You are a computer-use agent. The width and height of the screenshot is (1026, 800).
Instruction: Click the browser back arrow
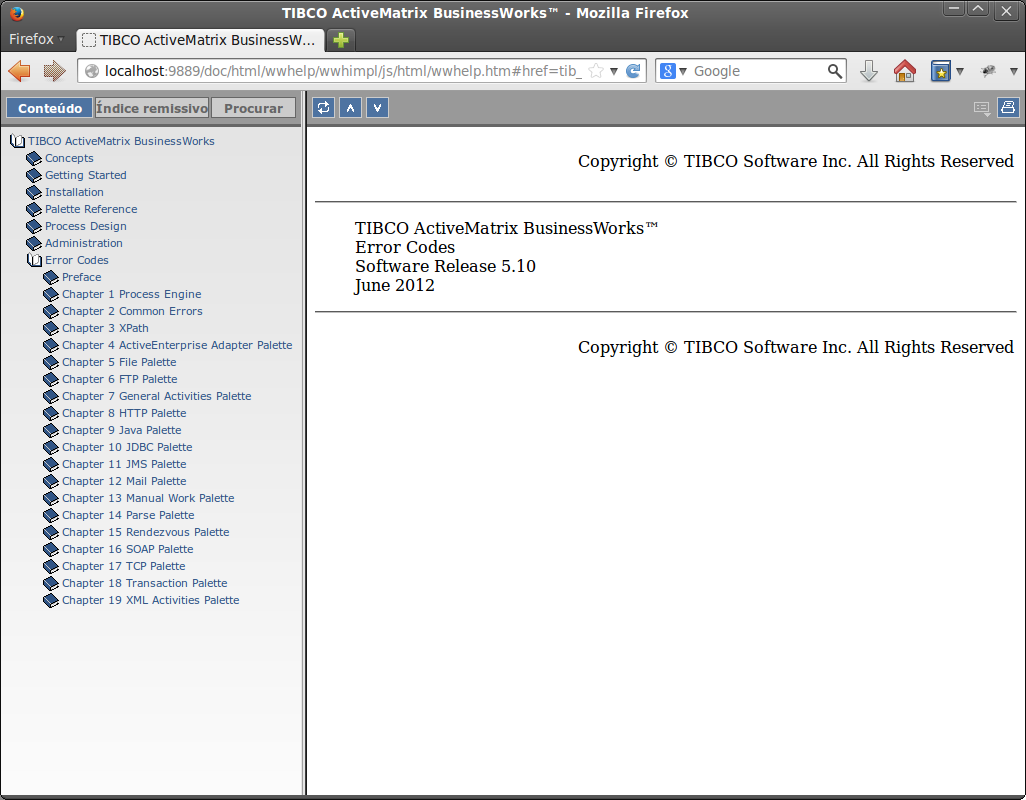20,71
